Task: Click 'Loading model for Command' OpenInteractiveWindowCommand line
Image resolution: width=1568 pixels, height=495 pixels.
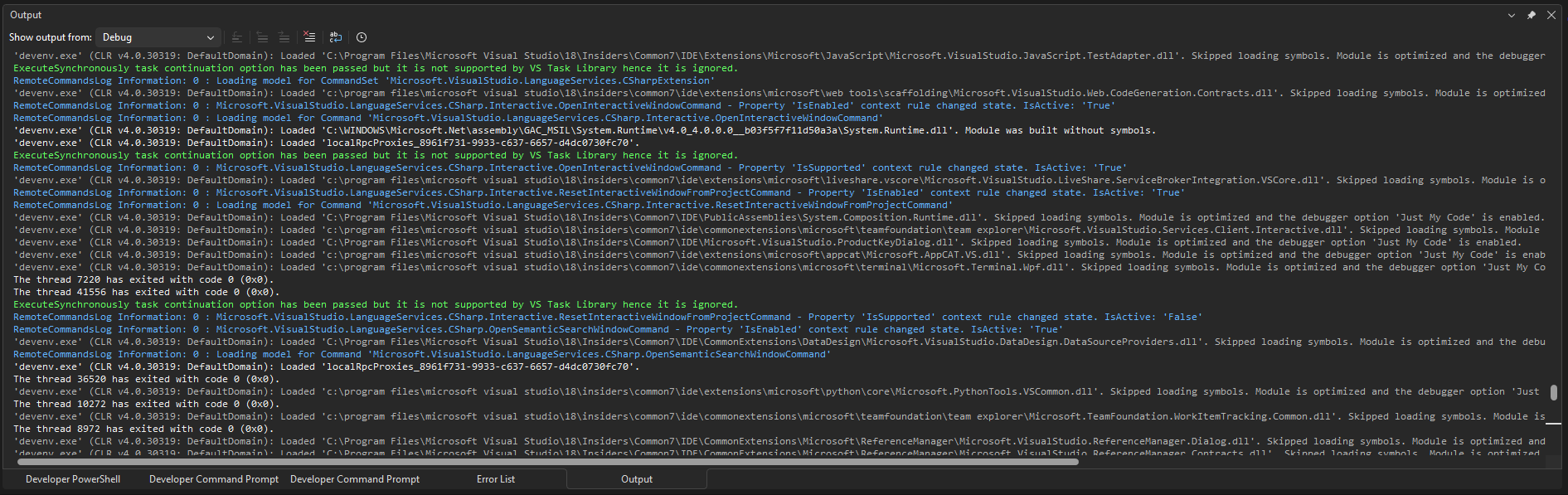Action: tap(448, 118)
